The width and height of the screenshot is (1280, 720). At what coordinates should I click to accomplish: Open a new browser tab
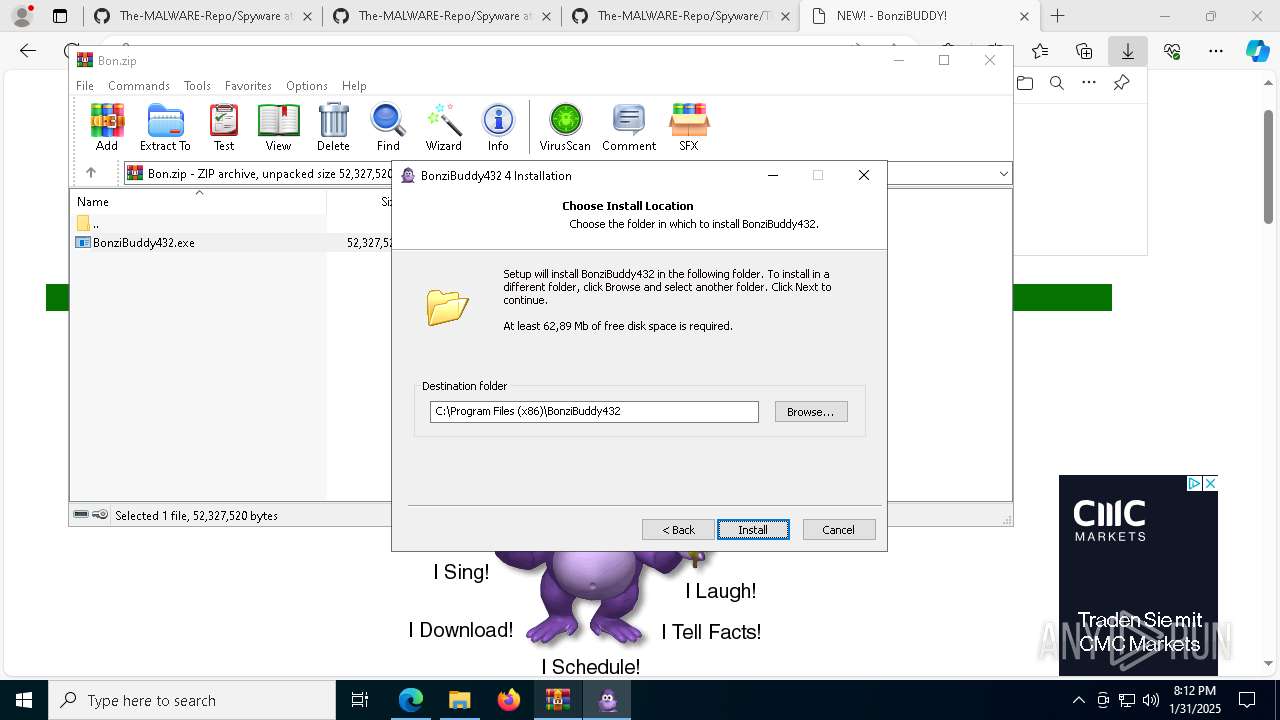coord(1057,16)
